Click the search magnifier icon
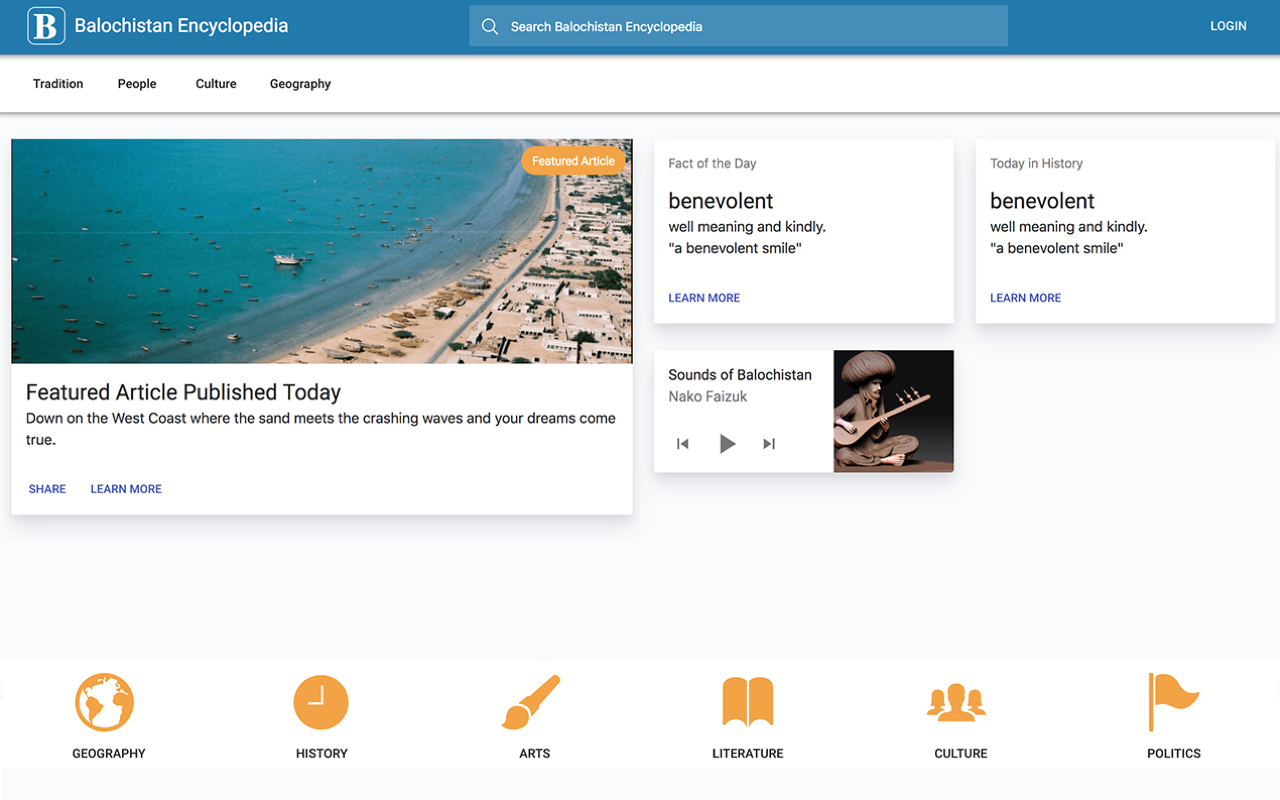Screen dimensions: 1280x800 click(x=490, y=27)
